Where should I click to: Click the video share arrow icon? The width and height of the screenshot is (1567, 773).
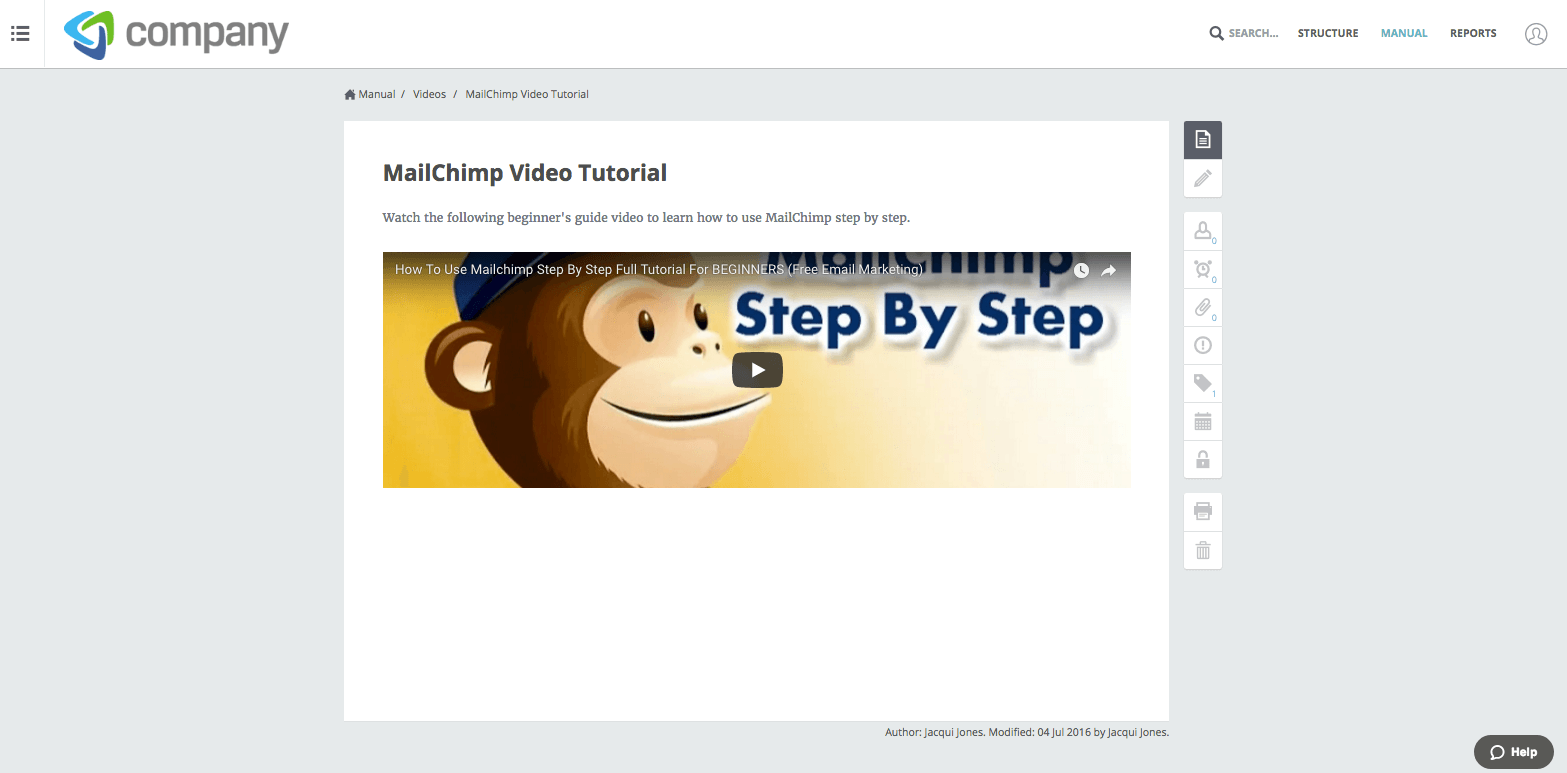(x=1108, y=270)
